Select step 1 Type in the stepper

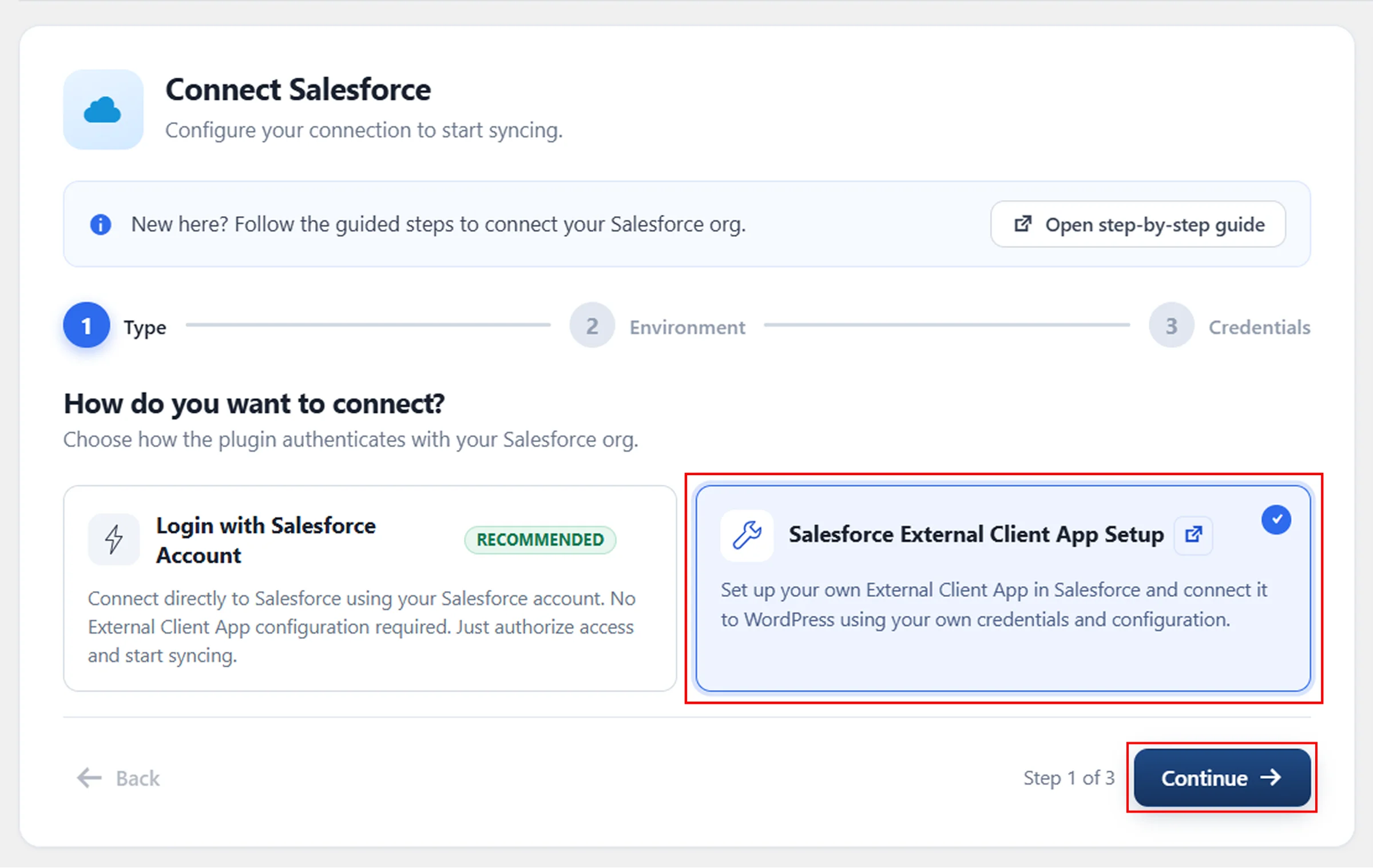coord(115,326)
